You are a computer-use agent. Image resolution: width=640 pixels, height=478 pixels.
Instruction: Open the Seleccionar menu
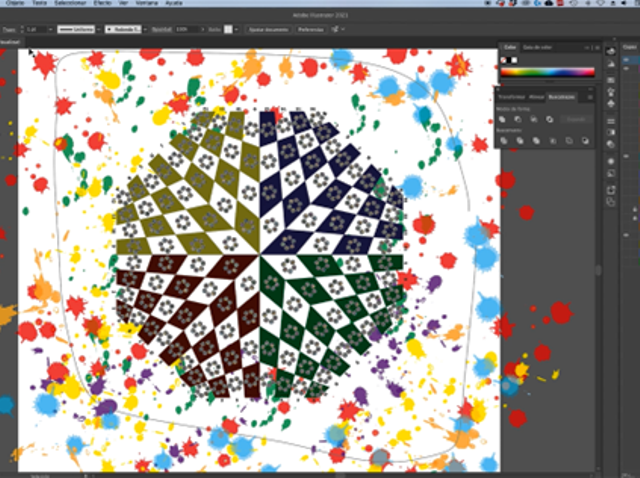[70, 2]
